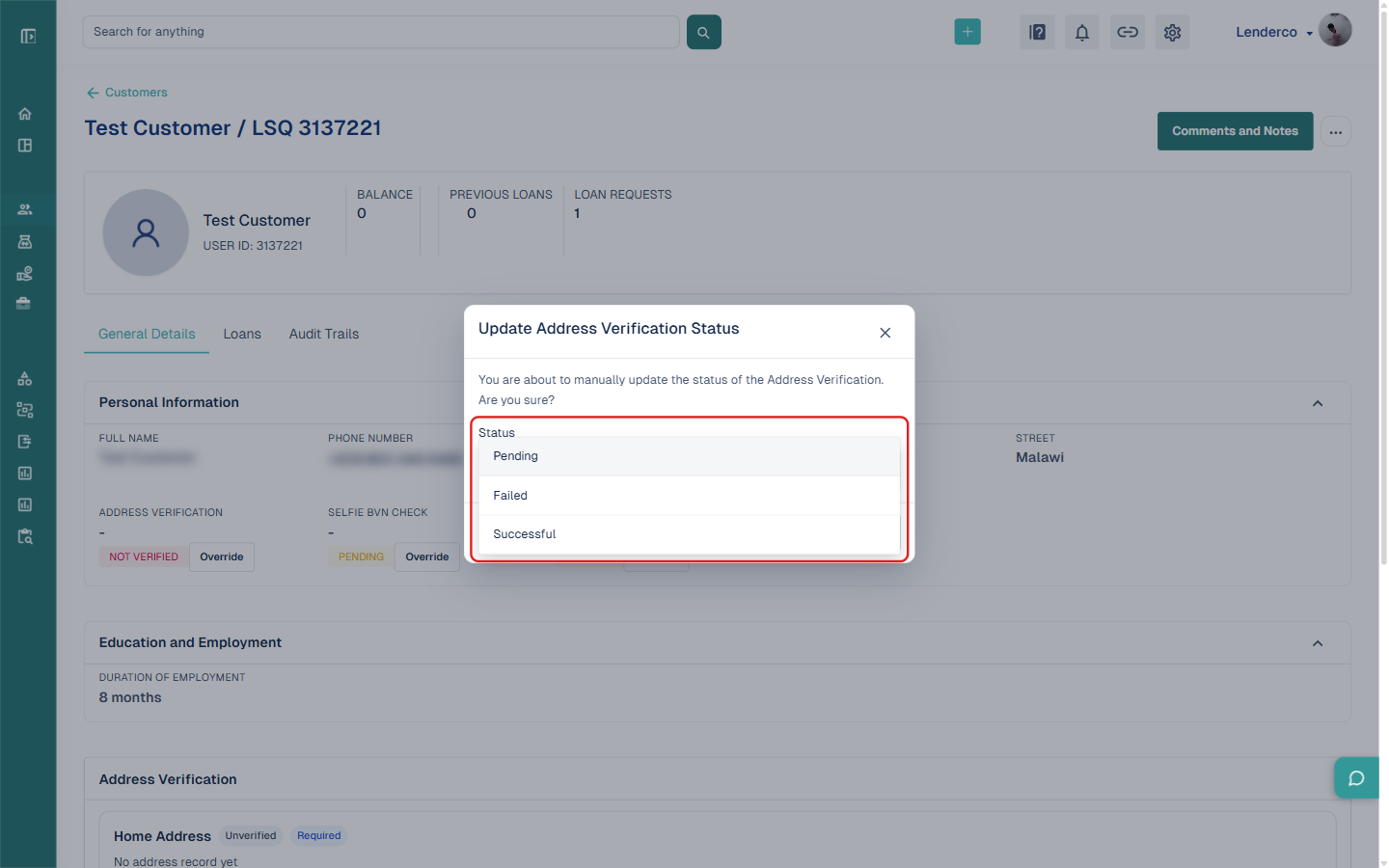This screenshot has height=868, width=1389.
Task: Click the user avatar picture
Action: 1335,30
